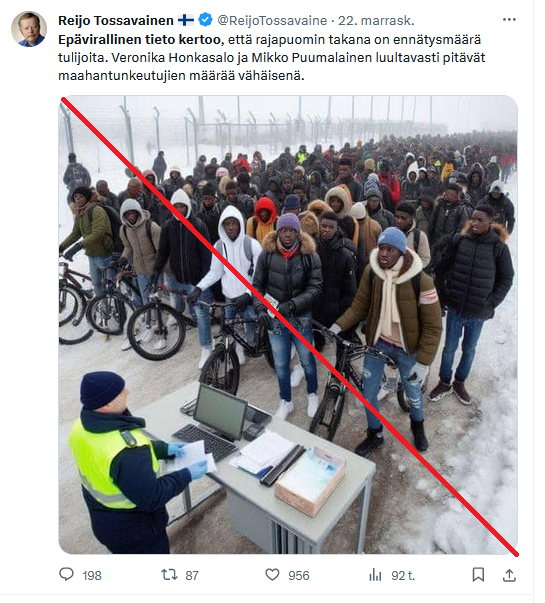Screen dimensions: 545x603
Task: Click the blue verified badge
Action: [205, 20]
